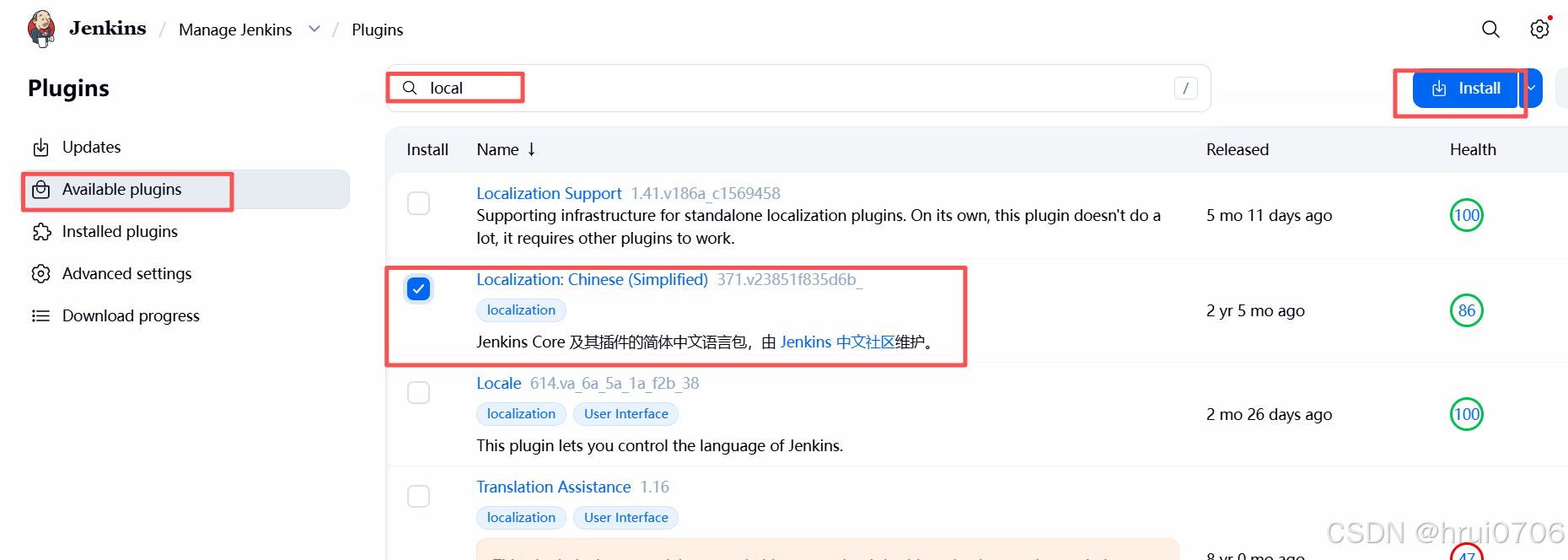This screenshot has width=1568, height=560.
Task: Click User Interface tag under Locale plugin
Action: [x=626, y=414]
